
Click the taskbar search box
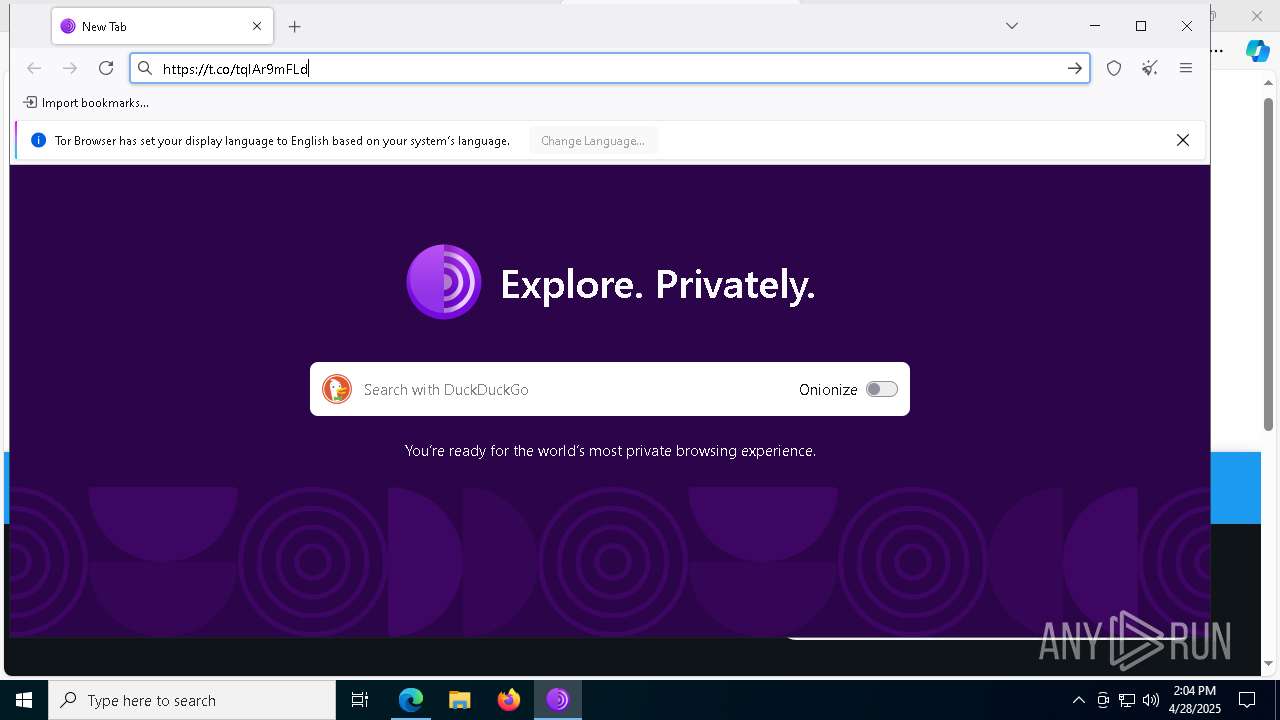tap(192, 700)
